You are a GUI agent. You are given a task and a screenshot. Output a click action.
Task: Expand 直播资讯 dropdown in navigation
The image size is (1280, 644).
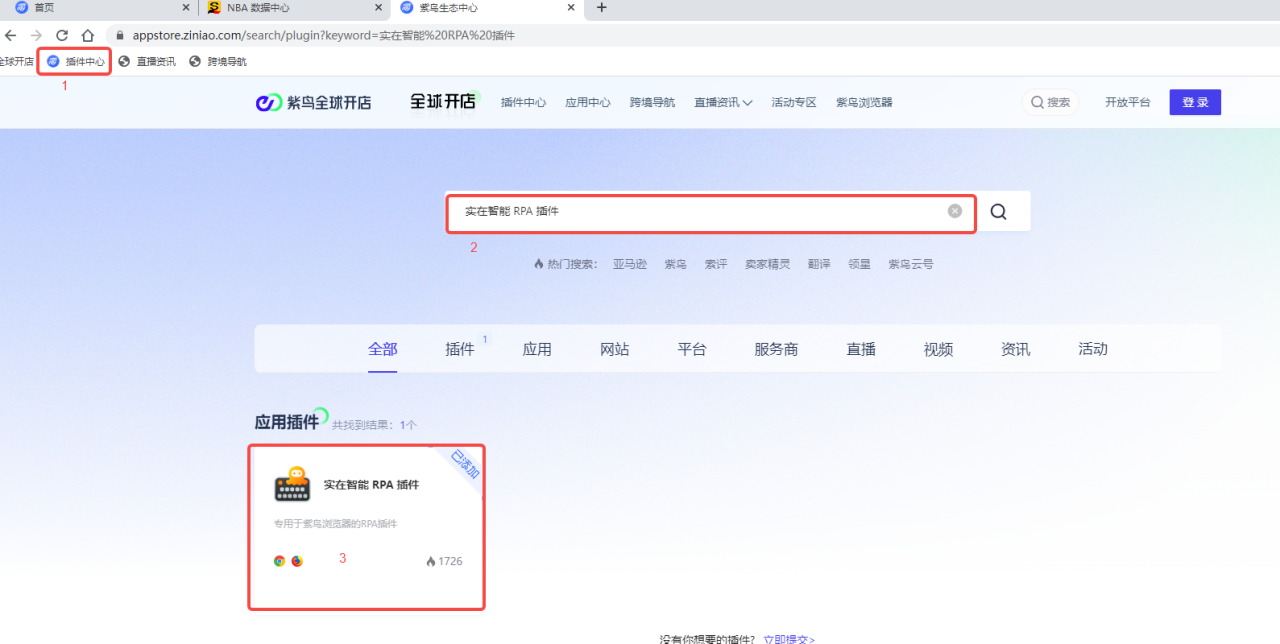pos(724,102)
